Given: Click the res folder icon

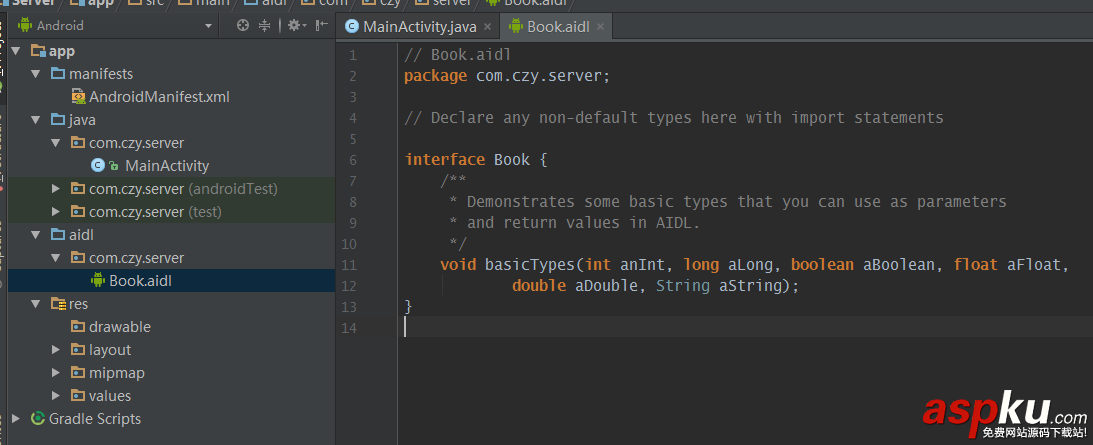Looking at the screenshot, I should pos(58,304).
